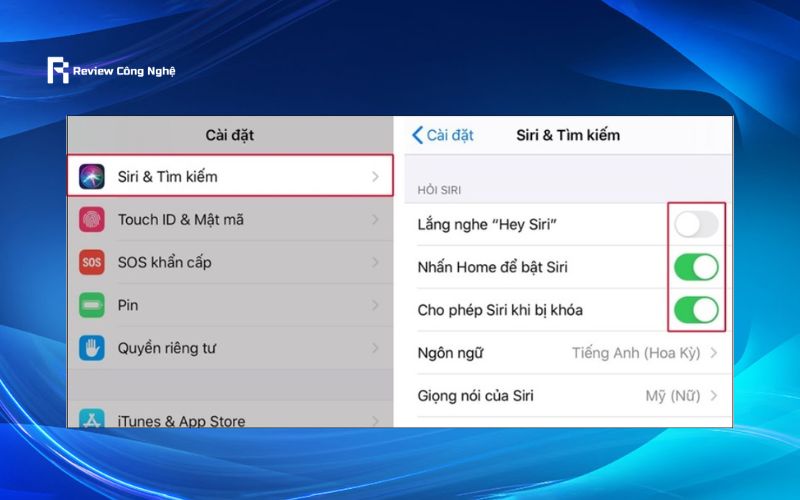Tap the HỎI SIRI section header
Screen dimensions: 800x500
click(x=439, y=190)
